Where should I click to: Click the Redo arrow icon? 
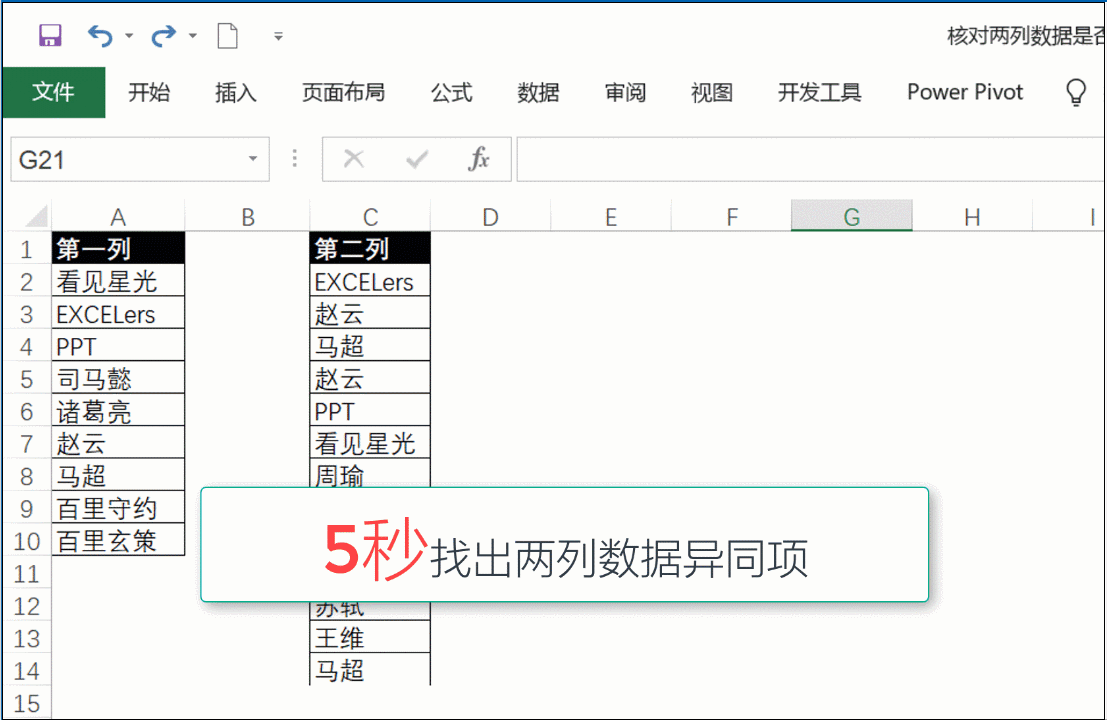tap(162, 36)
